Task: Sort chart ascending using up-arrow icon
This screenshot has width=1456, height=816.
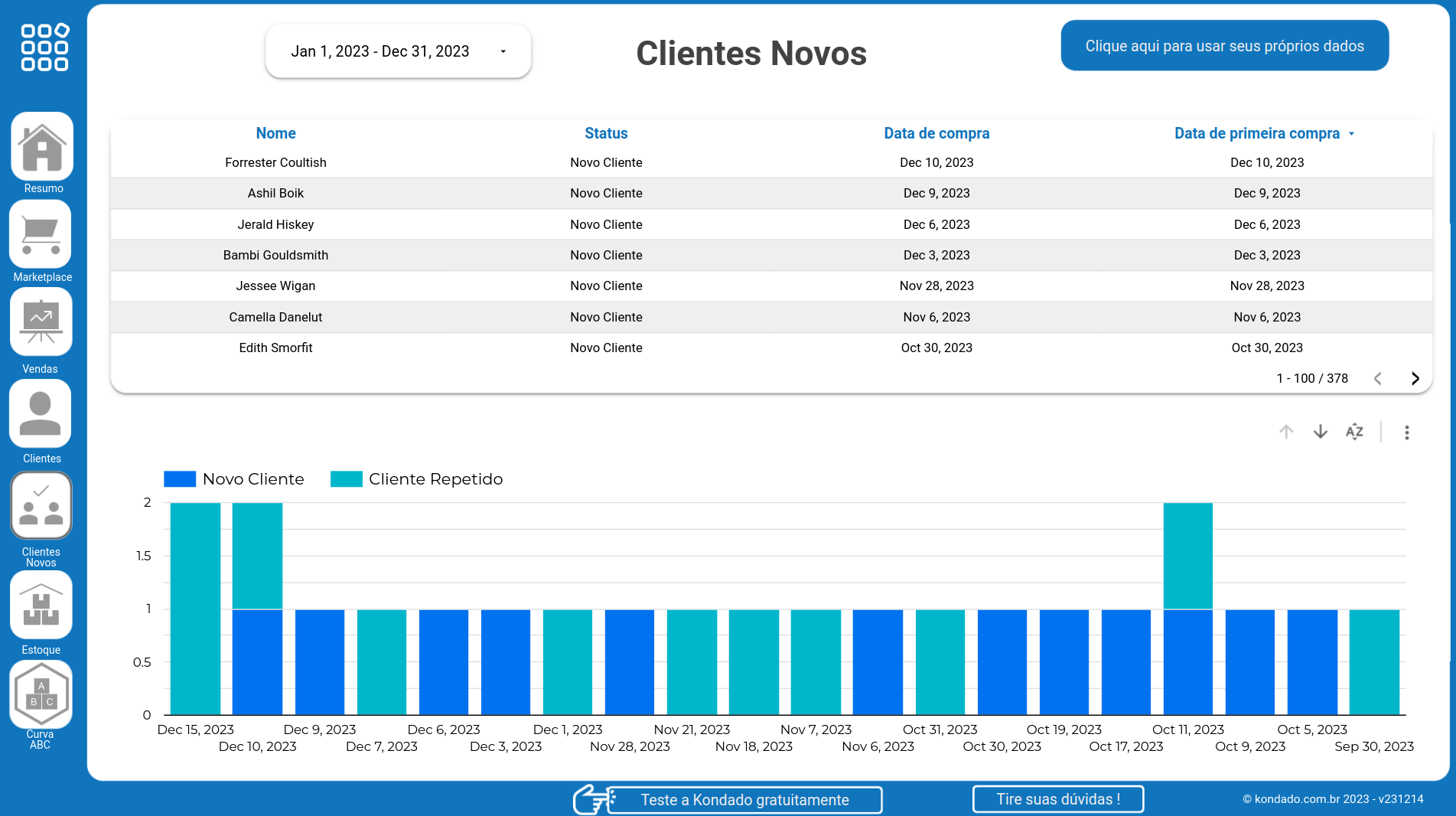Action: pyautogui.click(x=1286, y=431)
